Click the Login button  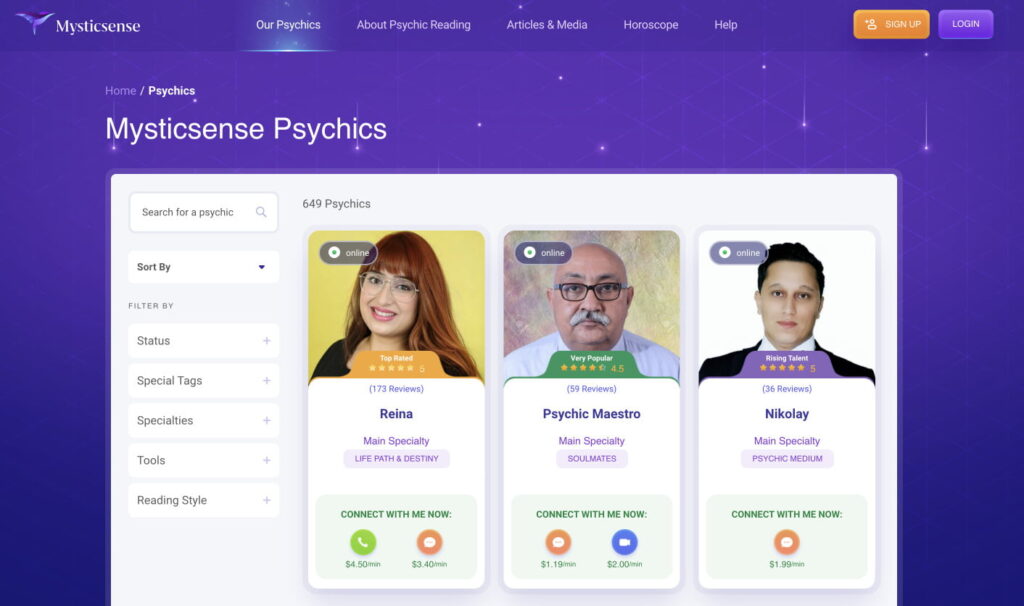tap(965, 24)
